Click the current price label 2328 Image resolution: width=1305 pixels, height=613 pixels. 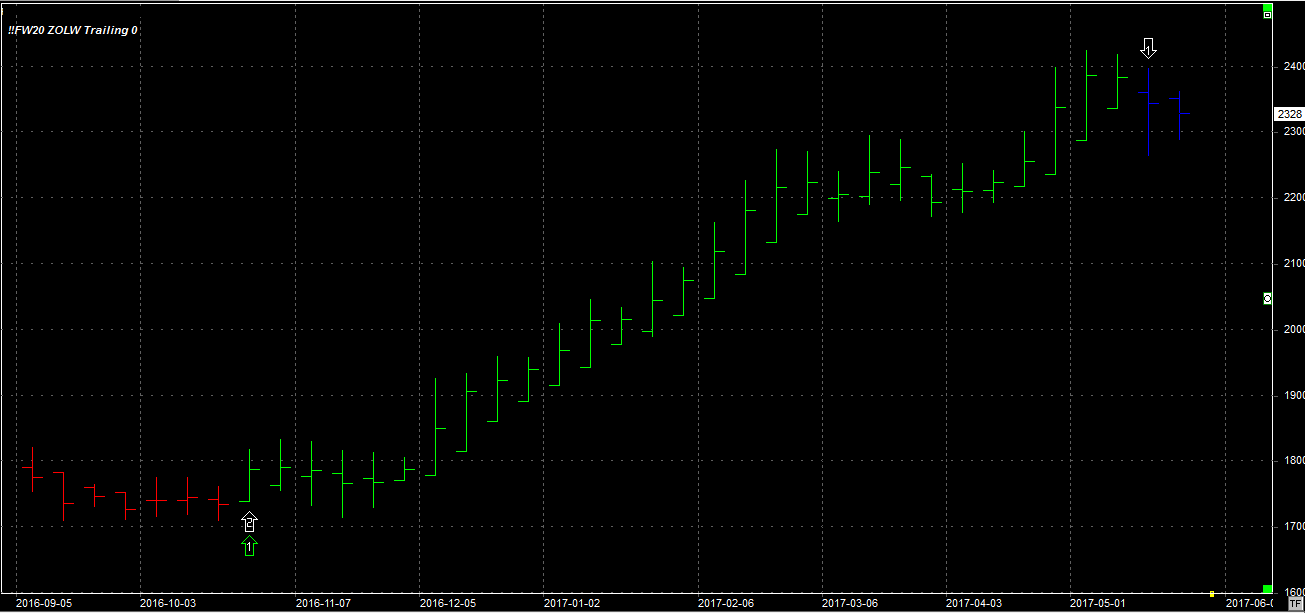pyautogui.click(x=1289, y=114)
